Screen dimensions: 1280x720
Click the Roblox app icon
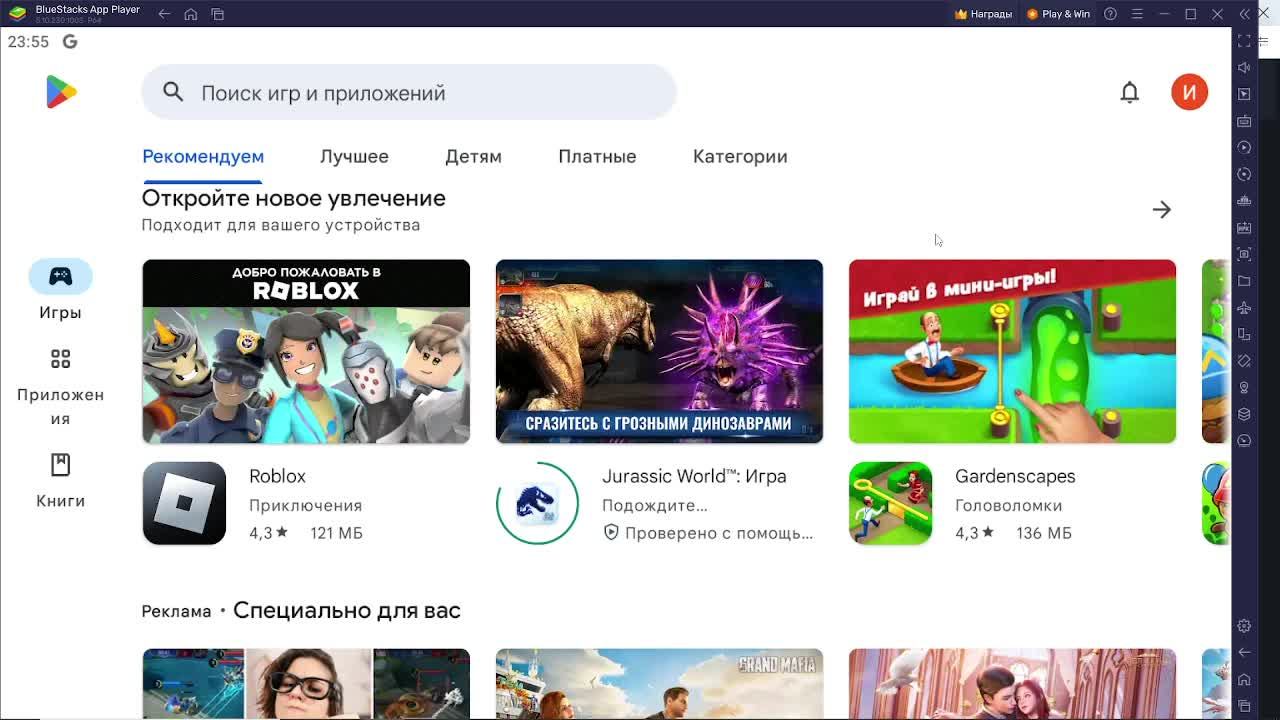(184, 503)
